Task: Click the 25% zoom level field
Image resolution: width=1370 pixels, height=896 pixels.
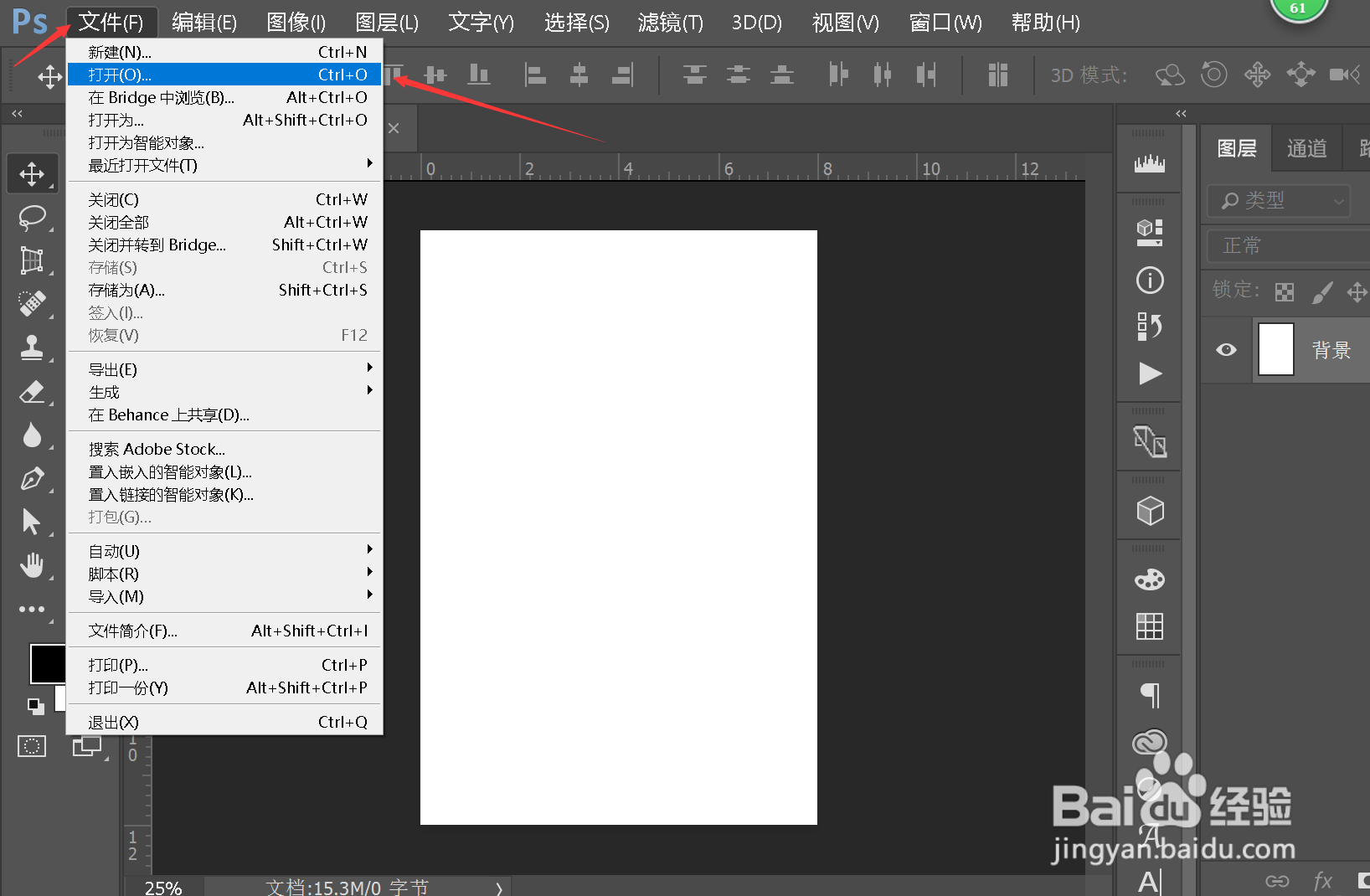Action: [x=162, y=887]
